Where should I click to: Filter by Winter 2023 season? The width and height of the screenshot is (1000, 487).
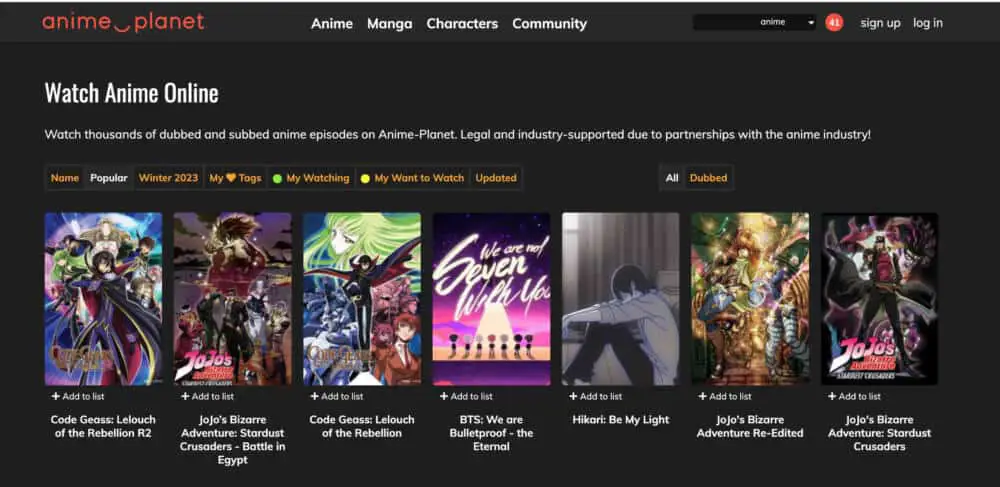coord(168,178)
